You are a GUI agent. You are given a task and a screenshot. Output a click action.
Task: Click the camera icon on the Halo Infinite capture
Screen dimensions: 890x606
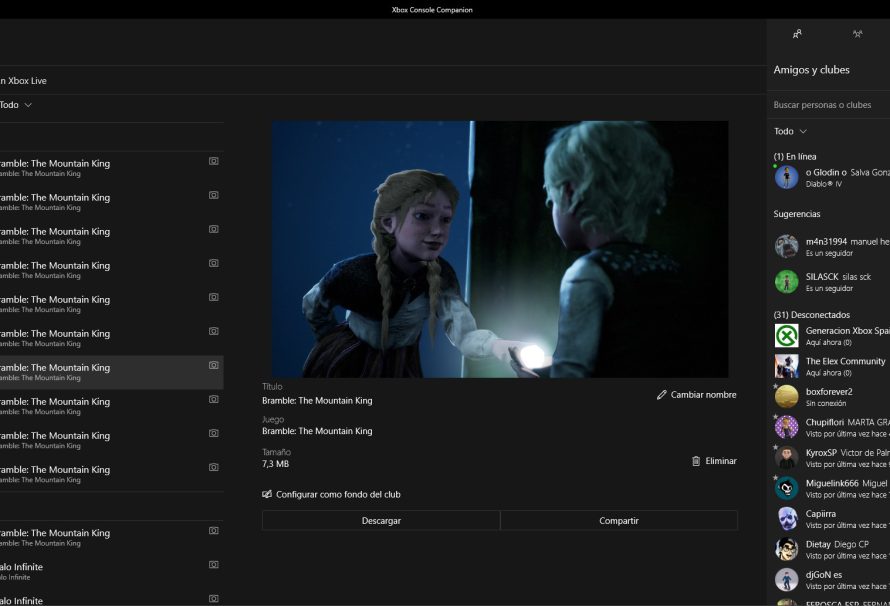click(x=213, y=563)
